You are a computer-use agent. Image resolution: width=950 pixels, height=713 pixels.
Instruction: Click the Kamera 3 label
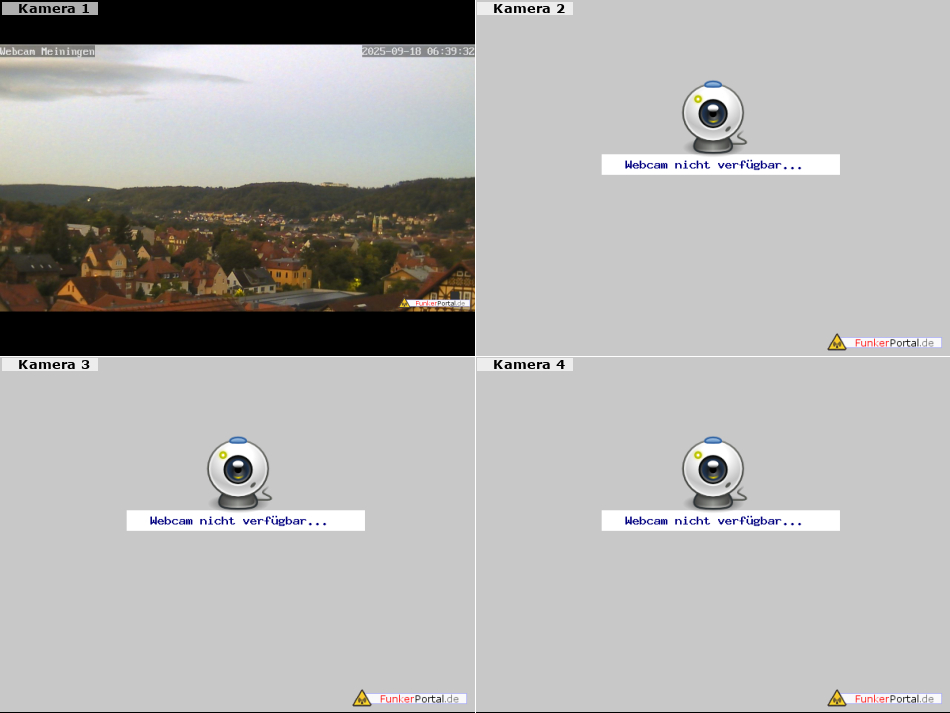pos(50,364)
